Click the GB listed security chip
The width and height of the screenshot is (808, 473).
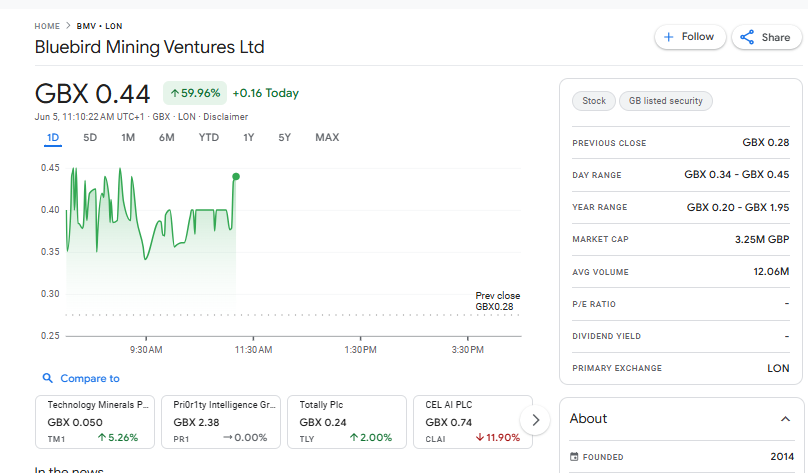[x=665, y=101]
